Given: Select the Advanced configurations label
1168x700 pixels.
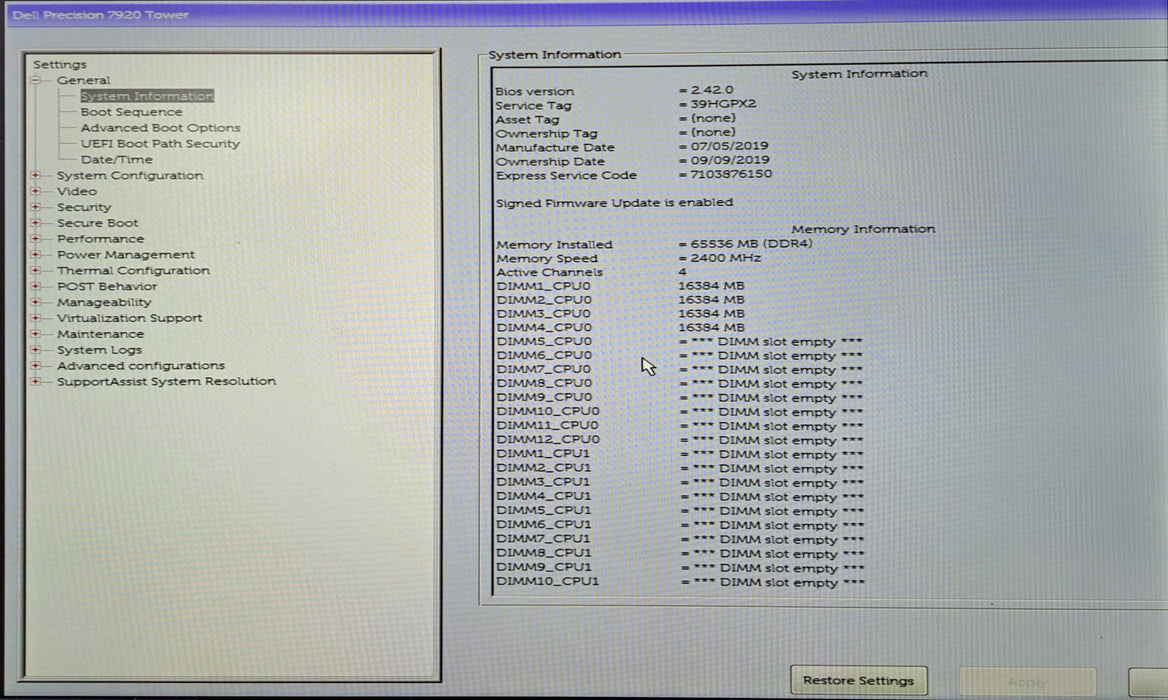Looking at the screenshot, I should click(x=141, y=366).
